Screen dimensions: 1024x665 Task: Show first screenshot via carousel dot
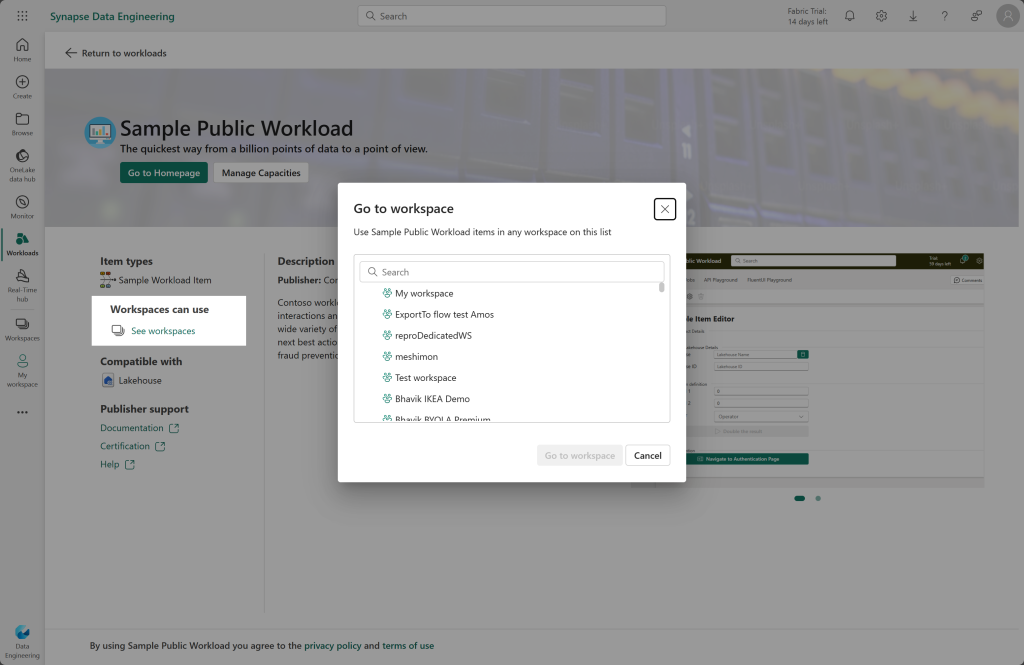(799, 498)
